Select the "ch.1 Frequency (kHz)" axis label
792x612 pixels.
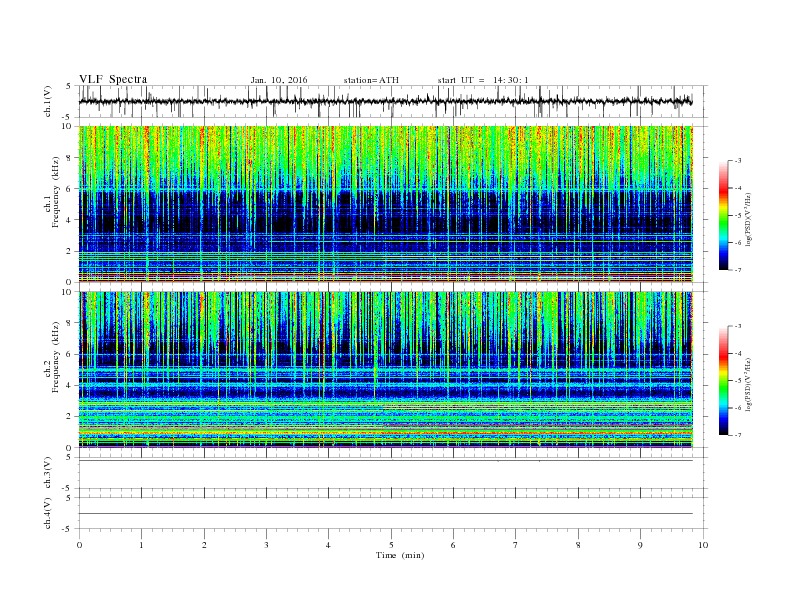point(52,192)
